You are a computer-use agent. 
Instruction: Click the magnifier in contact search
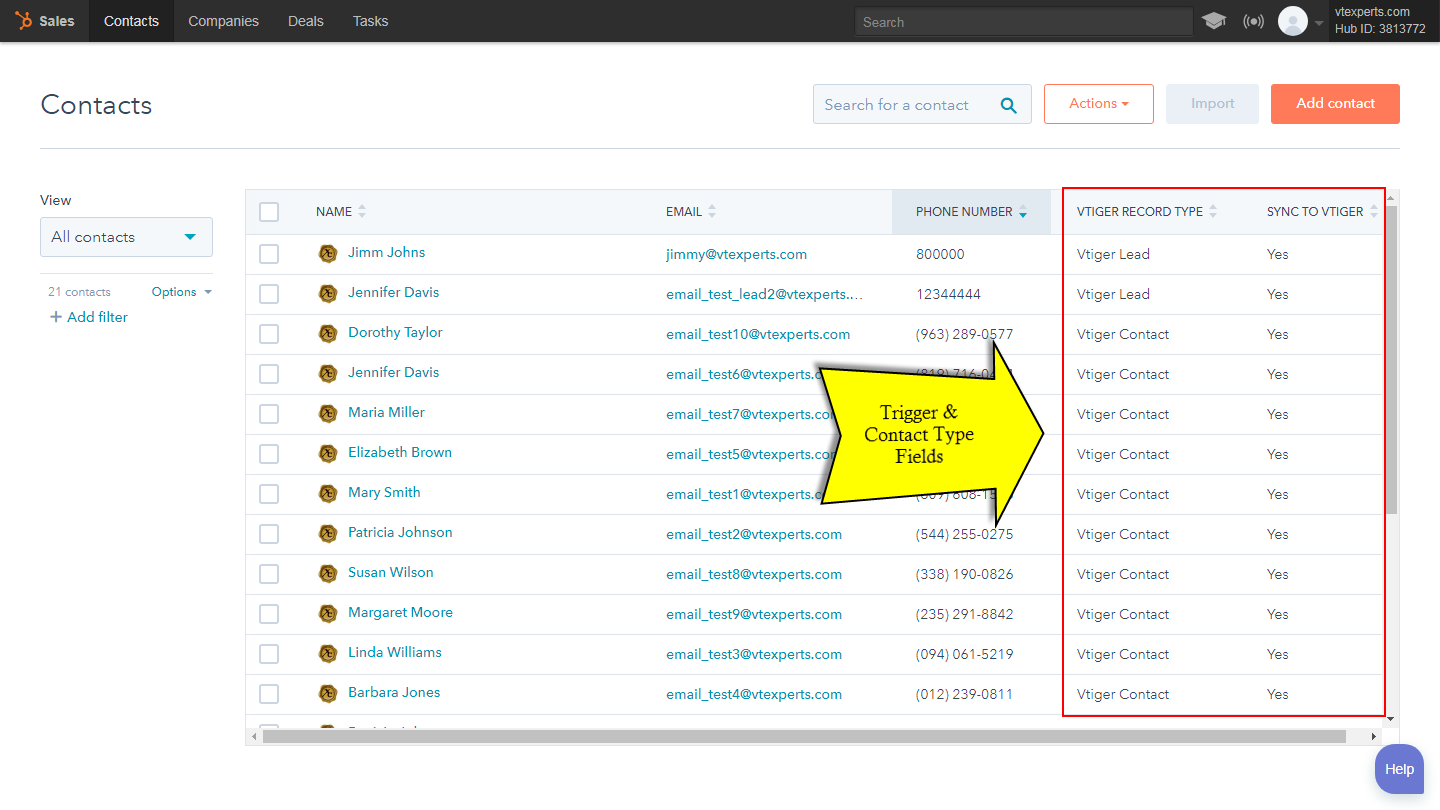(x=1009, y=105)
